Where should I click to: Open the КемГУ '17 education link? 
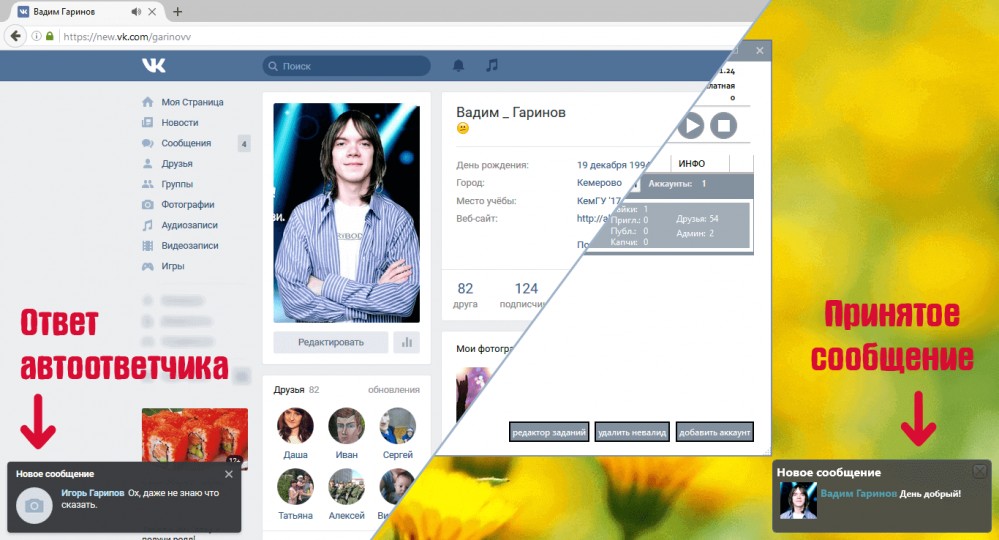[x=598, y=201]
